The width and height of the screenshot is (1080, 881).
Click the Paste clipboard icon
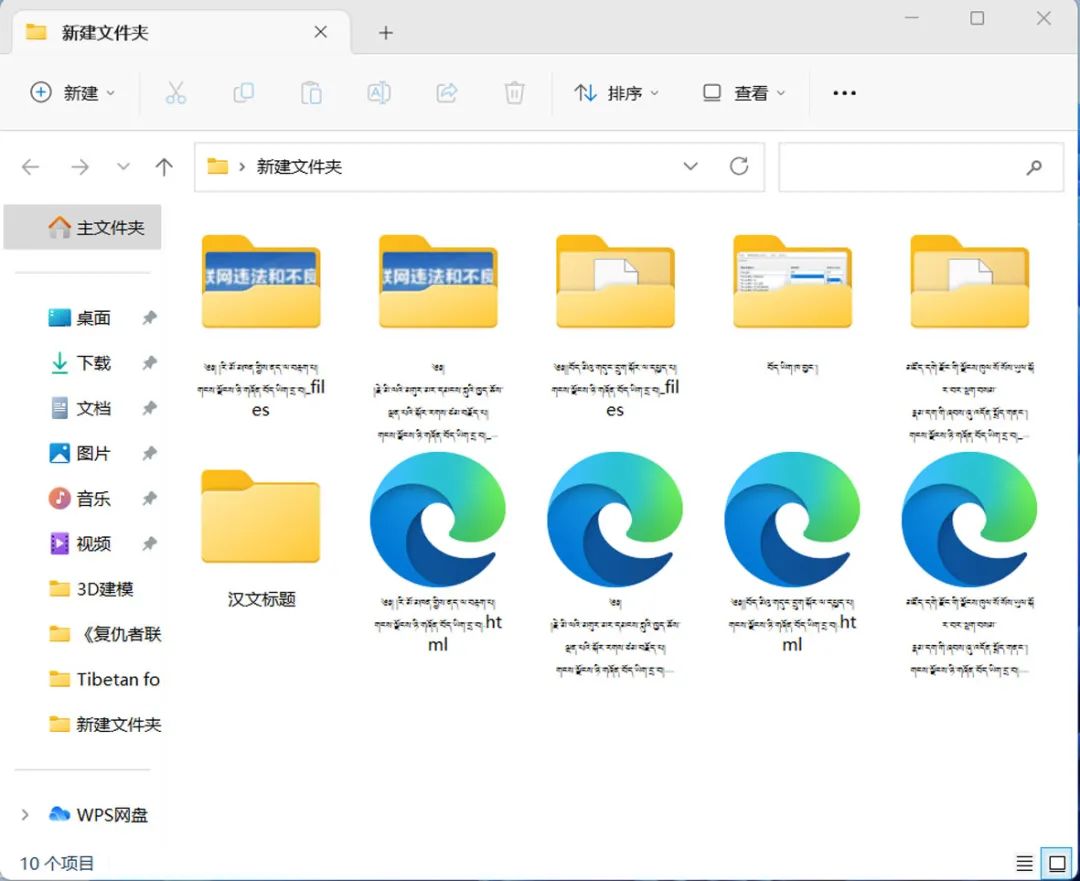(x=311, y=92)
